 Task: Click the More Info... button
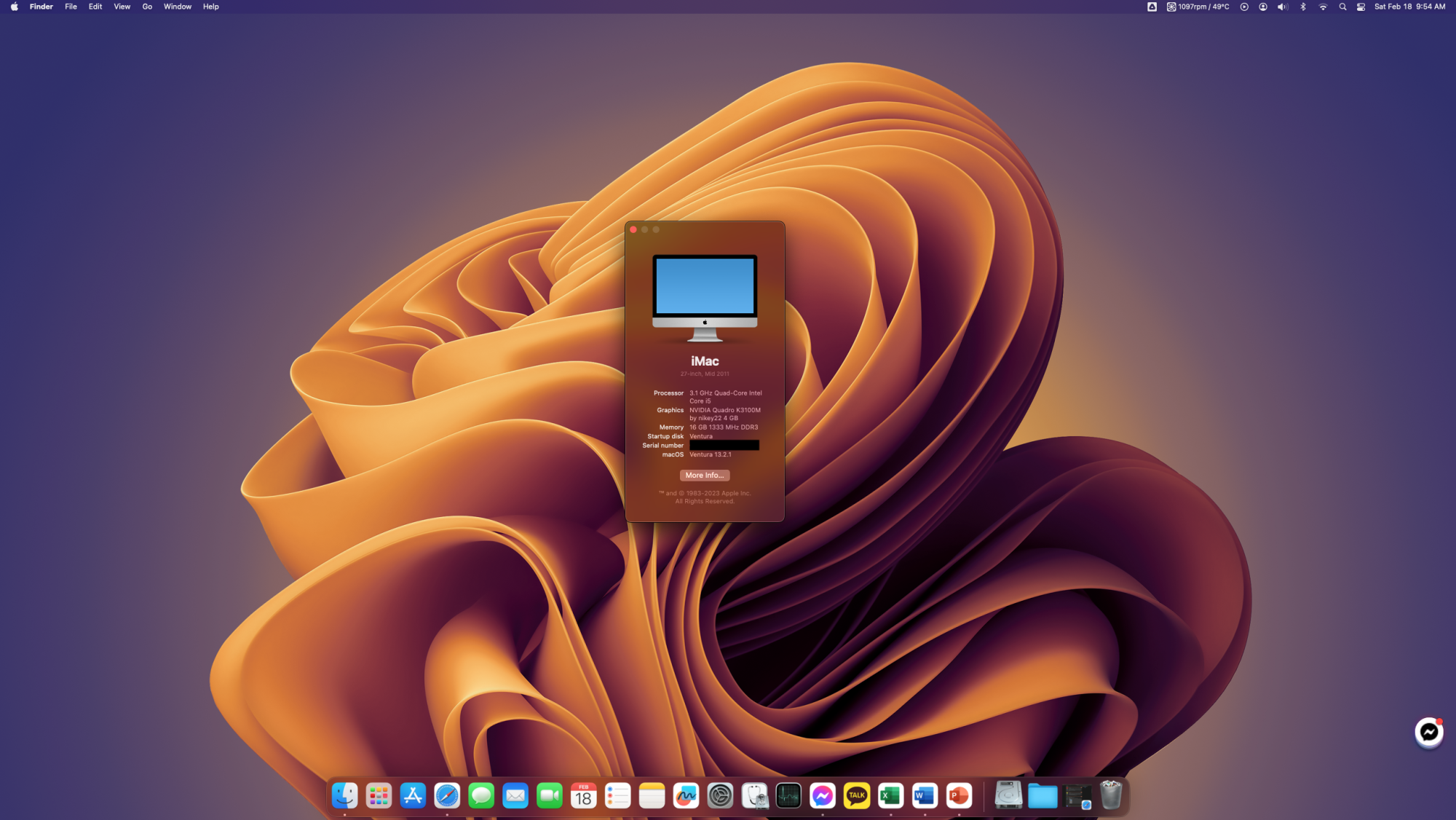click(x=704, y=475)
